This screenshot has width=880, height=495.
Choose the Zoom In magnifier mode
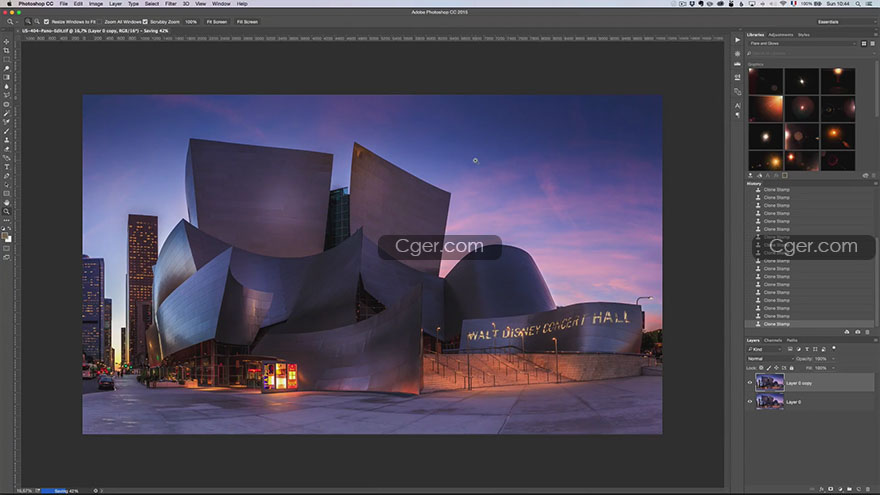[28, 21]
